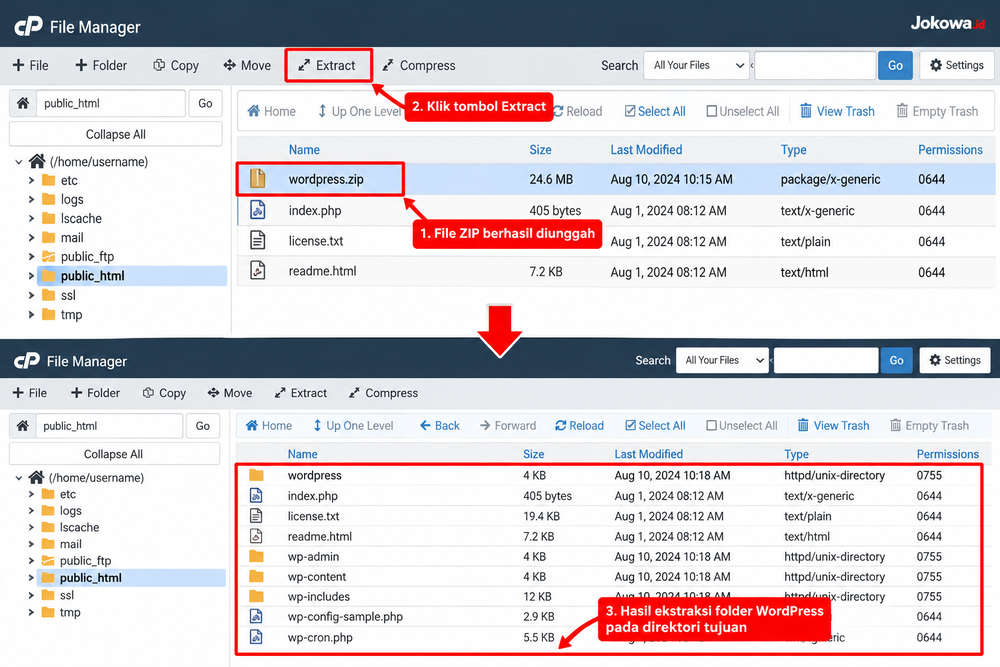
Task: Expand the mail folder in the top tree
Action: [31, 238]
